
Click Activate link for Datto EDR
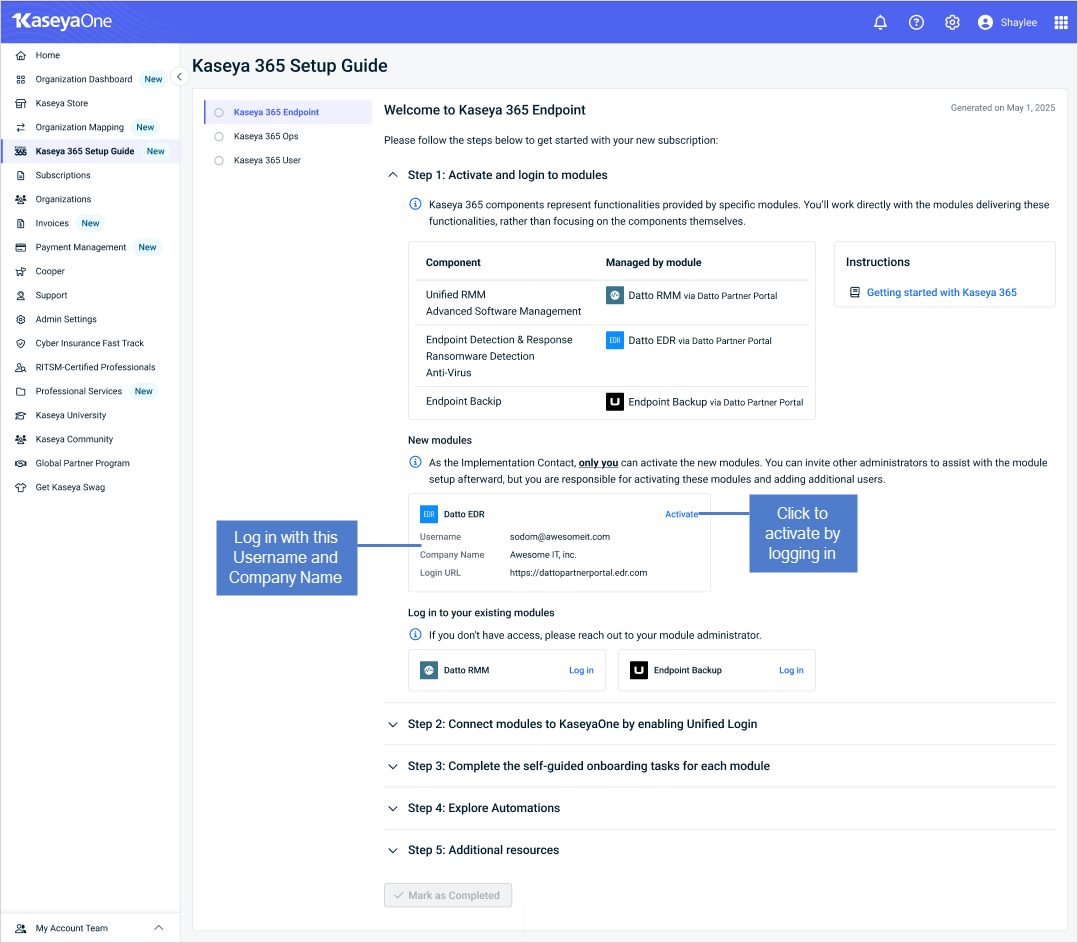coord(681,514)
